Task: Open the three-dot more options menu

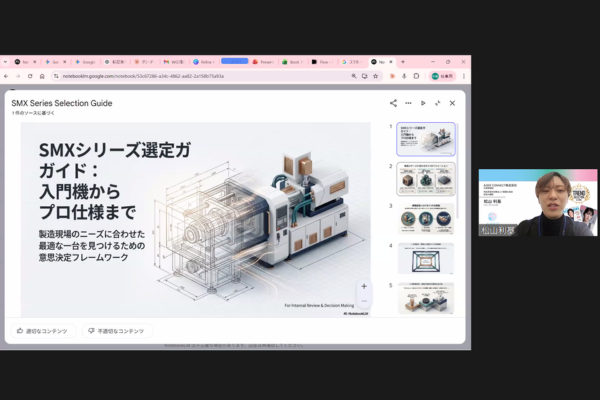Action: (x=408, y=103)
